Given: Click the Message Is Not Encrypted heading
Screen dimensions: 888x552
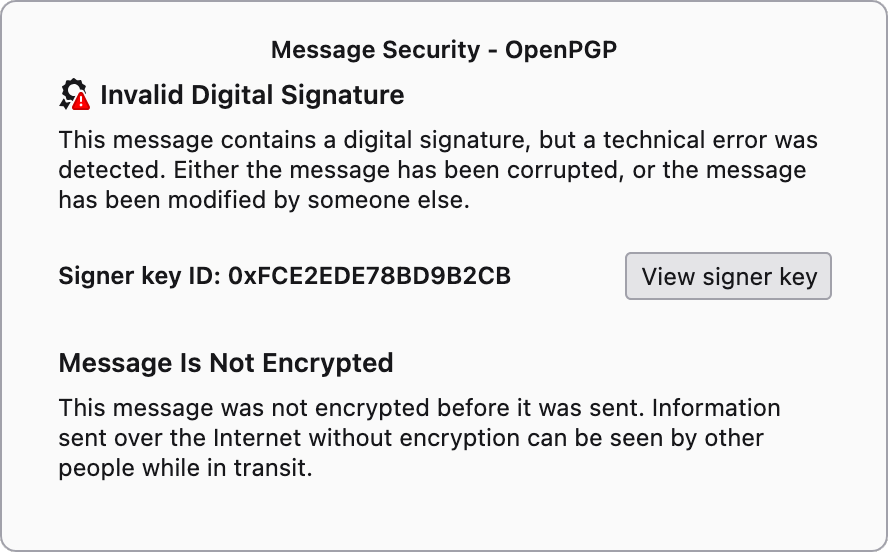Looking at the screenshot, I should [x=226, y=362].
